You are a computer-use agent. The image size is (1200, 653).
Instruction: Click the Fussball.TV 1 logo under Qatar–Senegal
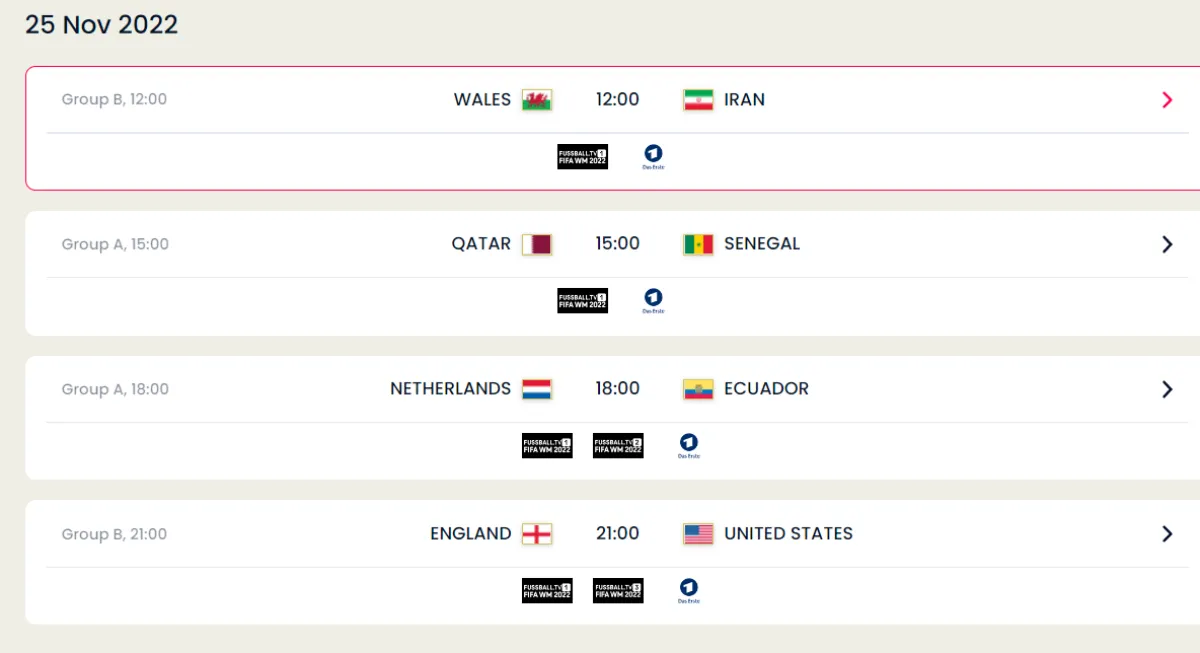click(582, 300)
